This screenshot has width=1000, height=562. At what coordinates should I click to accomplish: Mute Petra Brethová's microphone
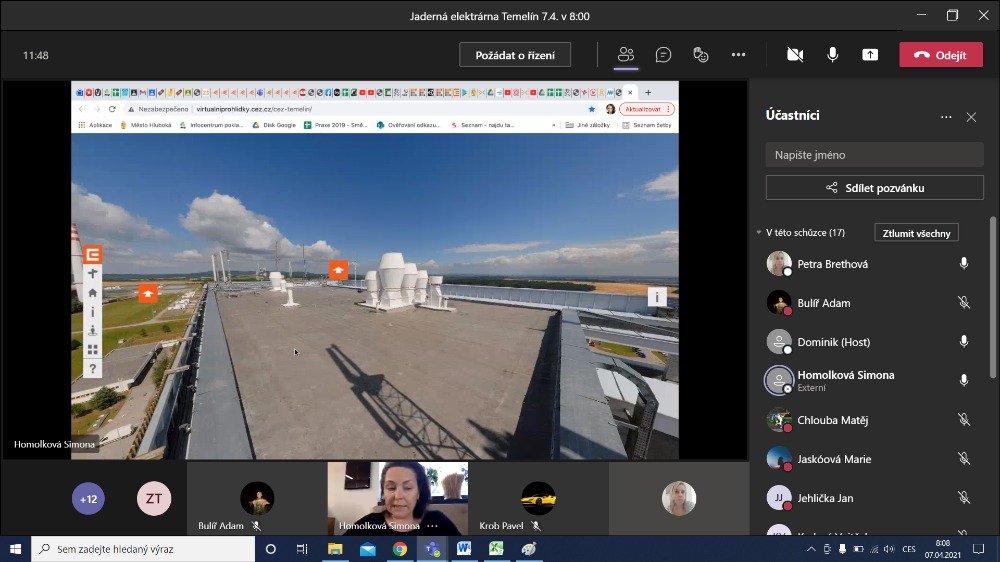[964, 264]
